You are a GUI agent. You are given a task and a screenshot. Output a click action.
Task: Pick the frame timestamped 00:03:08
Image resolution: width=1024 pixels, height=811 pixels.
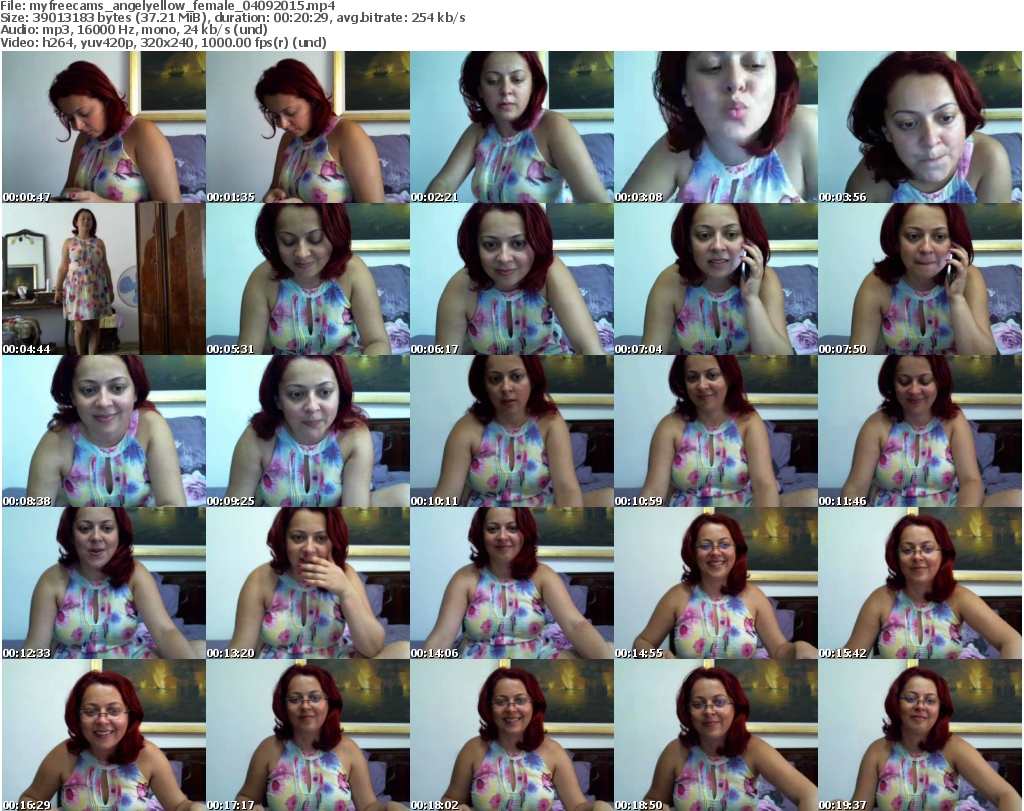click(716, 127)
